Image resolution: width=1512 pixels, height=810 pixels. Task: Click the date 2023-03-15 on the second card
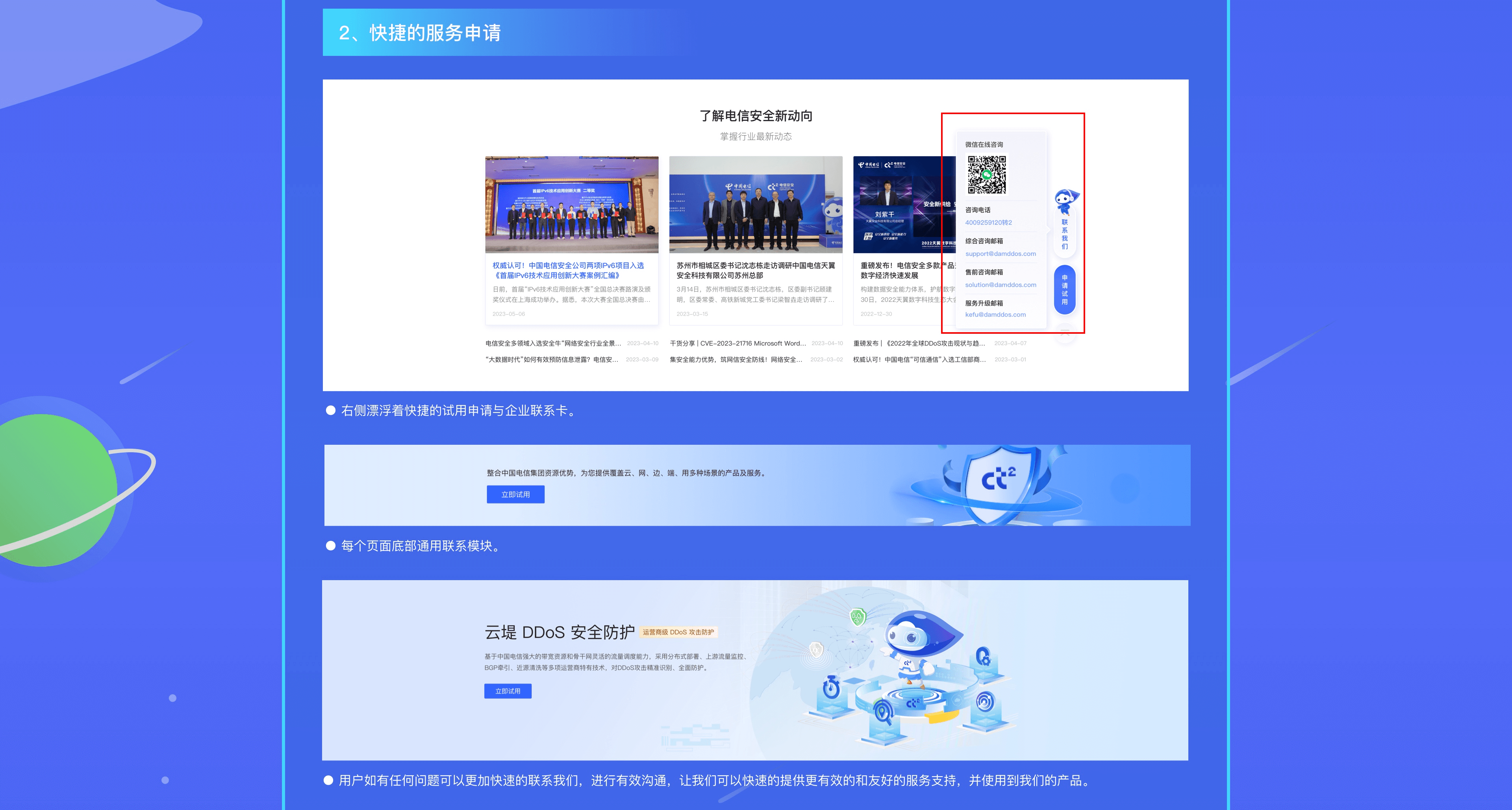[x=693, y=314]
